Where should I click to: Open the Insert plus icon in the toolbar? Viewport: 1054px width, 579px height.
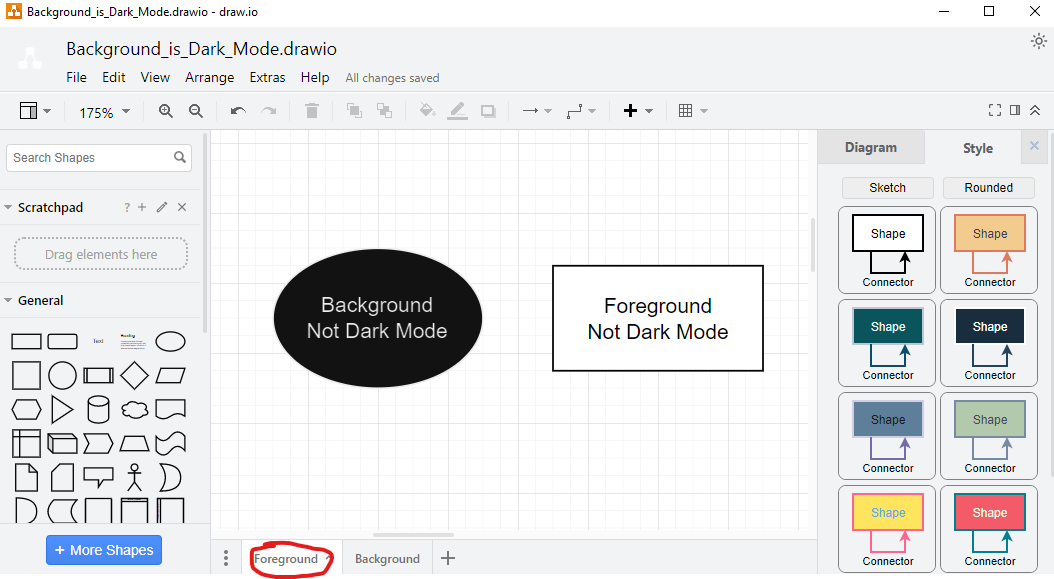[633, 111]
